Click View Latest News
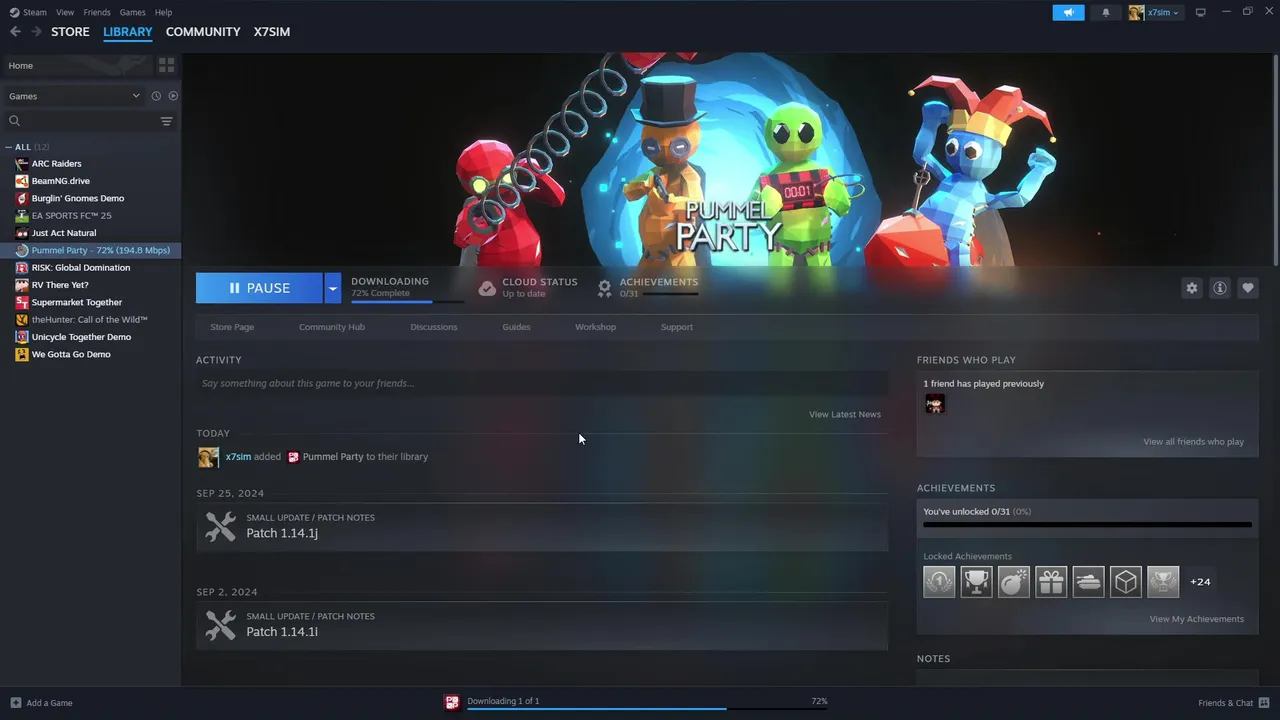The width and height of the screenshot is (1280, 720). click(845, 414)
